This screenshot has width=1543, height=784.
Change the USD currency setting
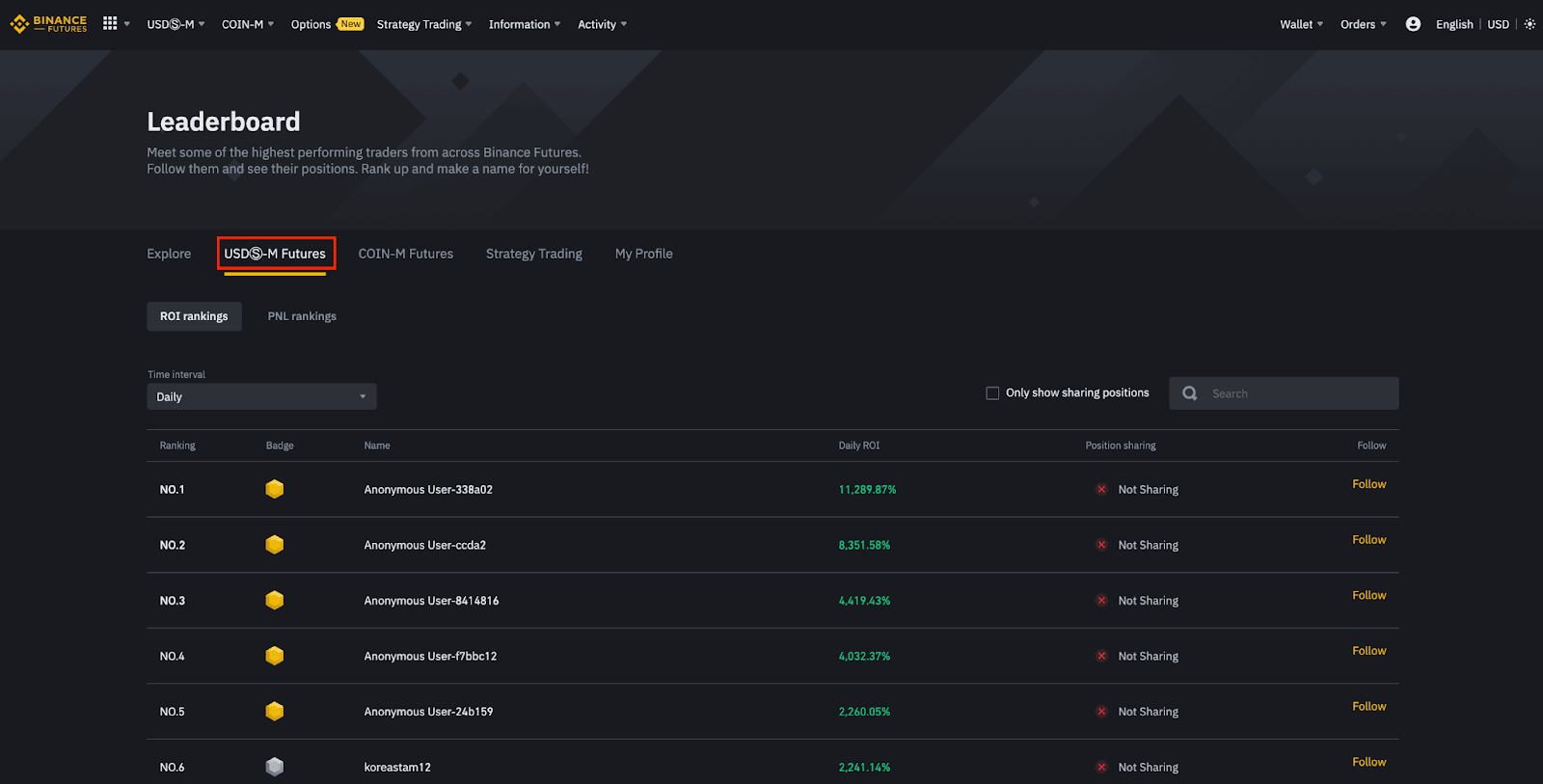click(x=1498, y=24)
